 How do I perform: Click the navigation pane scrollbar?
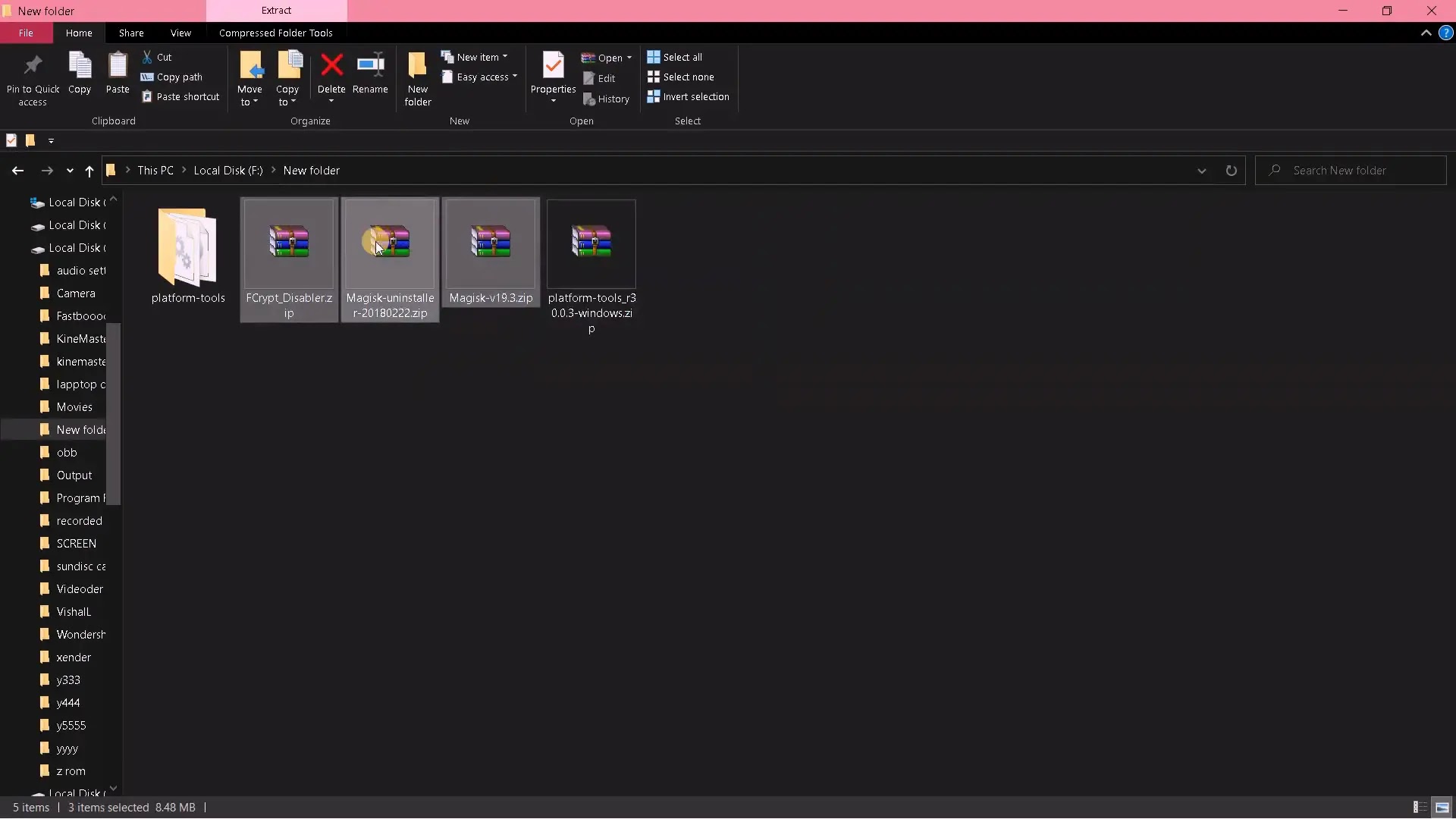113,413
